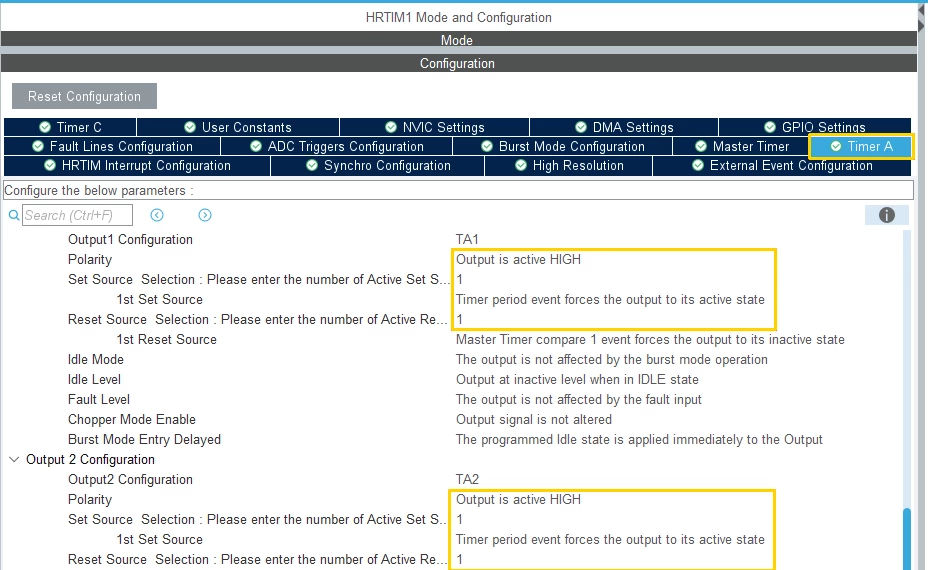The image size is (928, 570).
Task: Select the Timer A tab
Action: pyautogui.click(x=861, y=146)
